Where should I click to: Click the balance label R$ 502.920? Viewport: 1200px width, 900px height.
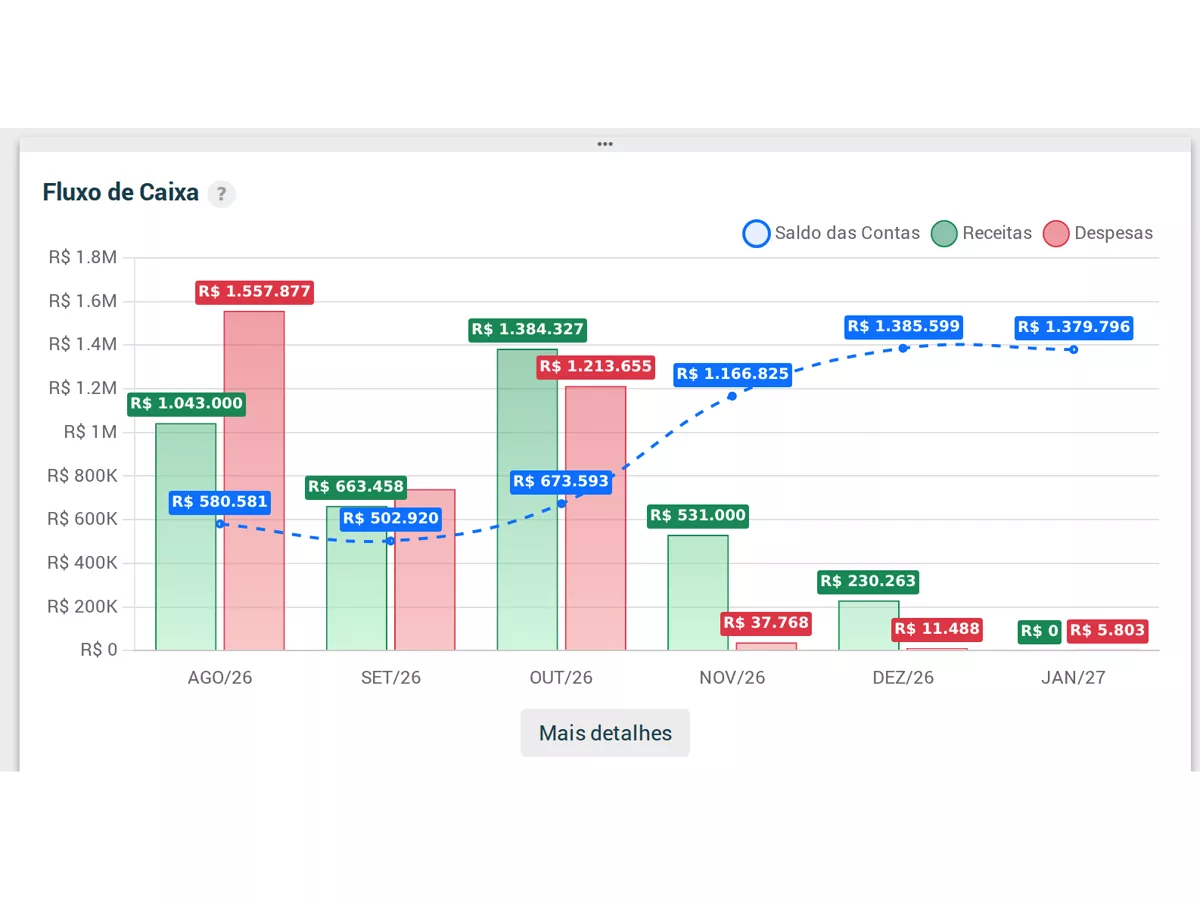point(391,518)
